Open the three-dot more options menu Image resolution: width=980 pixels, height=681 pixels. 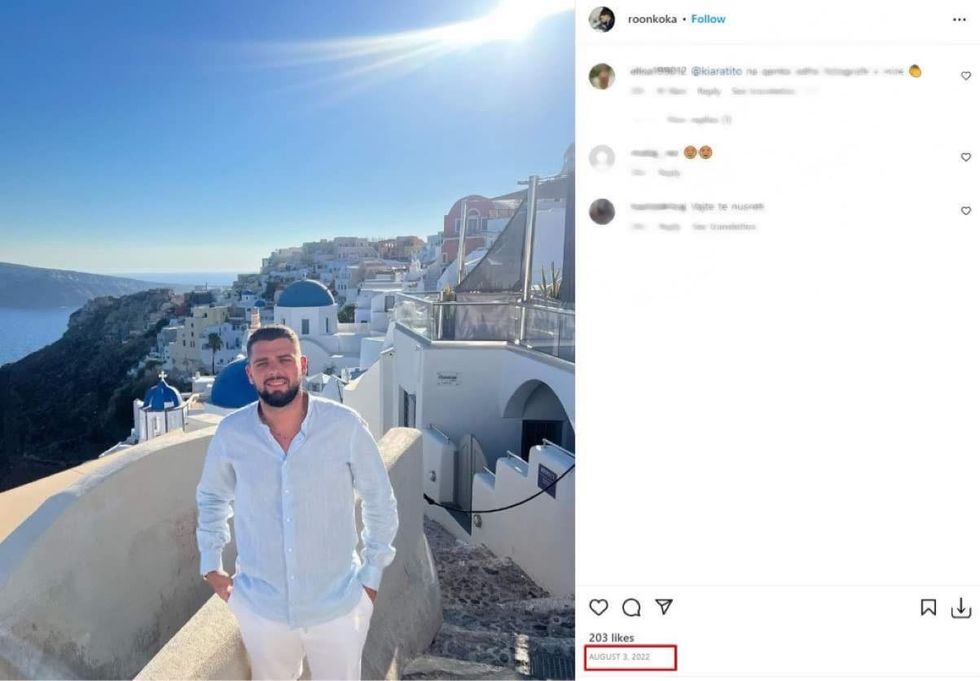(x=959, y=19)
